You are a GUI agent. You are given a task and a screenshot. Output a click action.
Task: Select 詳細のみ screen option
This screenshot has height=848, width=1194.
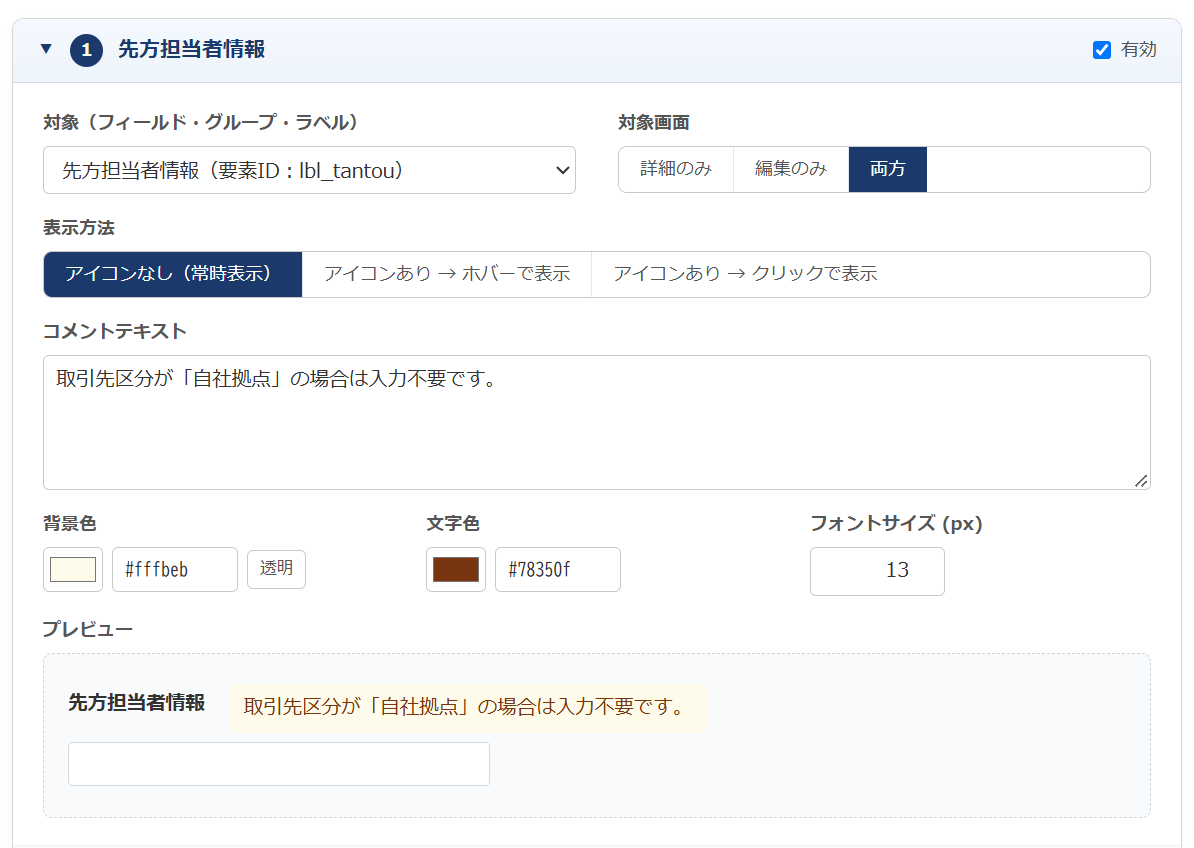point(676,169)
